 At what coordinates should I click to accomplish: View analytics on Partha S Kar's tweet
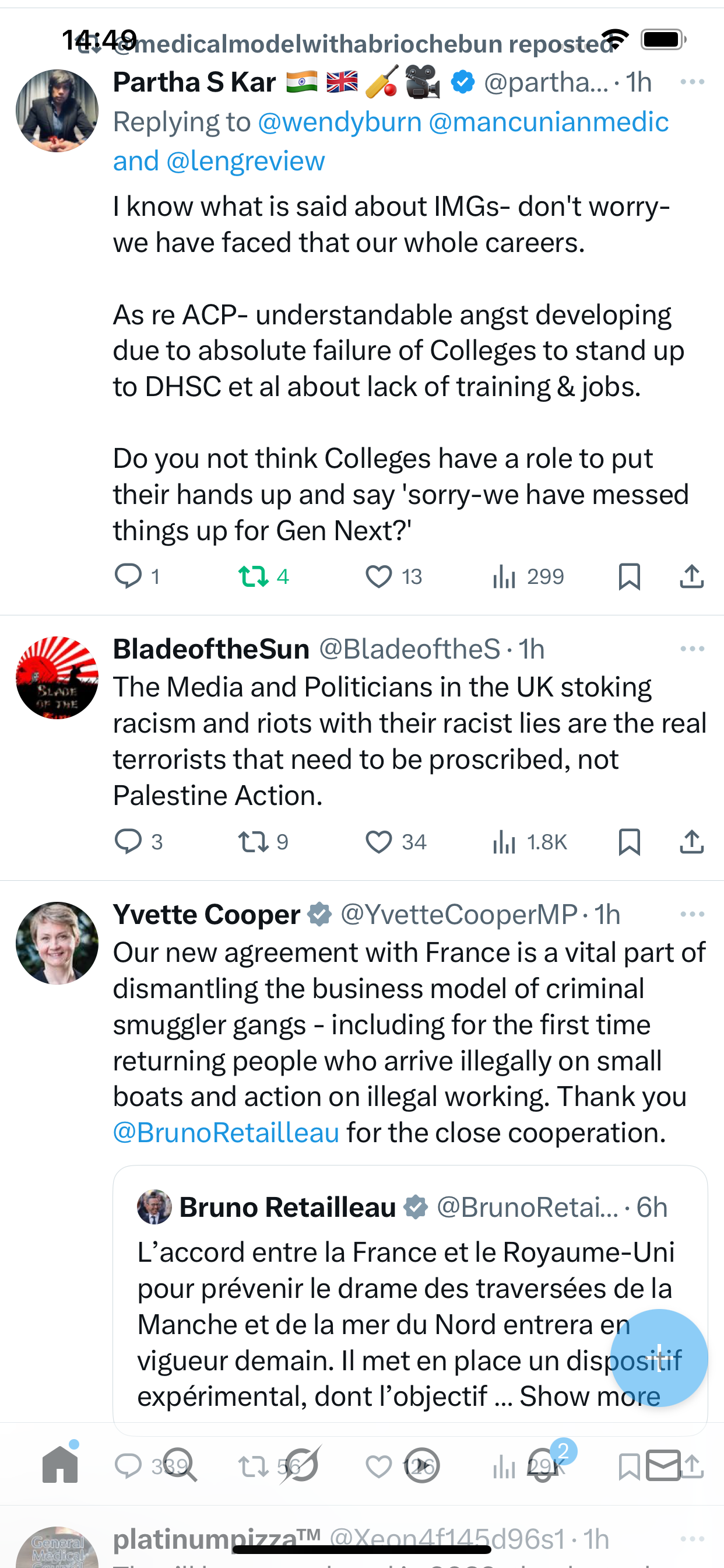pyautogui.click(x=504, y=576)
